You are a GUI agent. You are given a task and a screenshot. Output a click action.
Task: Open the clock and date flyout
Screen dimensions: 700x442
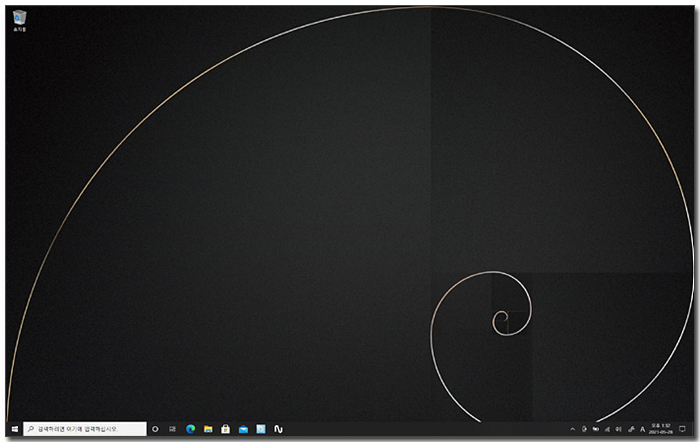[661, 429]
